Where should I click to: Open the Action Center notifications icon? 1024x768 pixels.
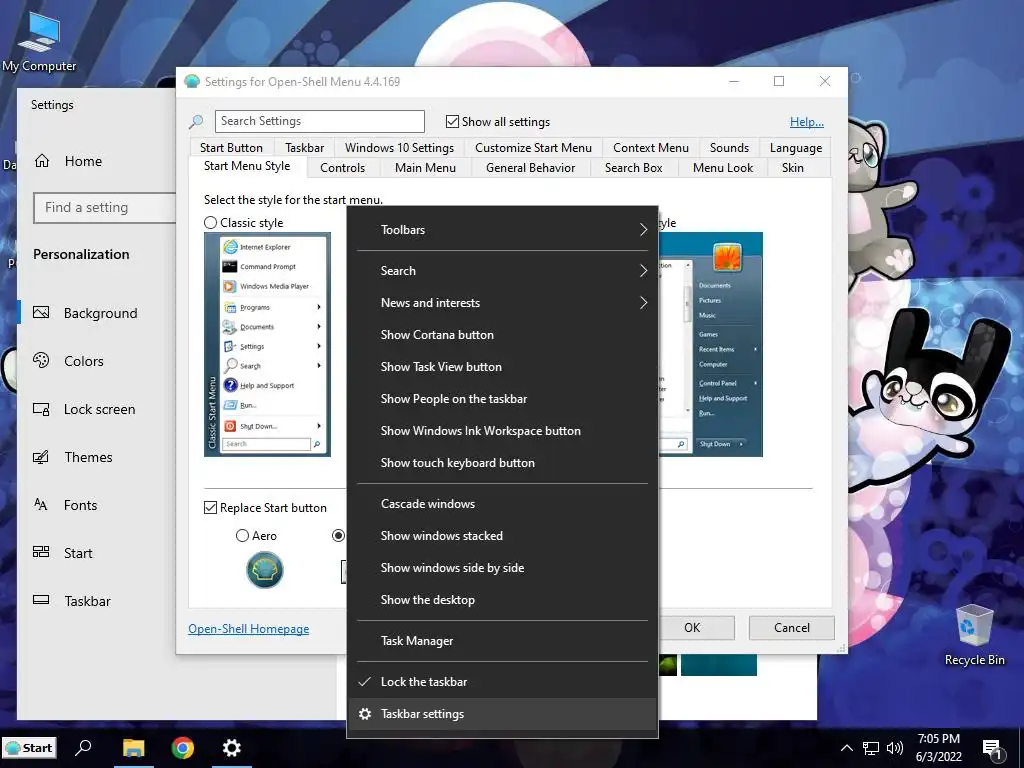click(993, 750)
